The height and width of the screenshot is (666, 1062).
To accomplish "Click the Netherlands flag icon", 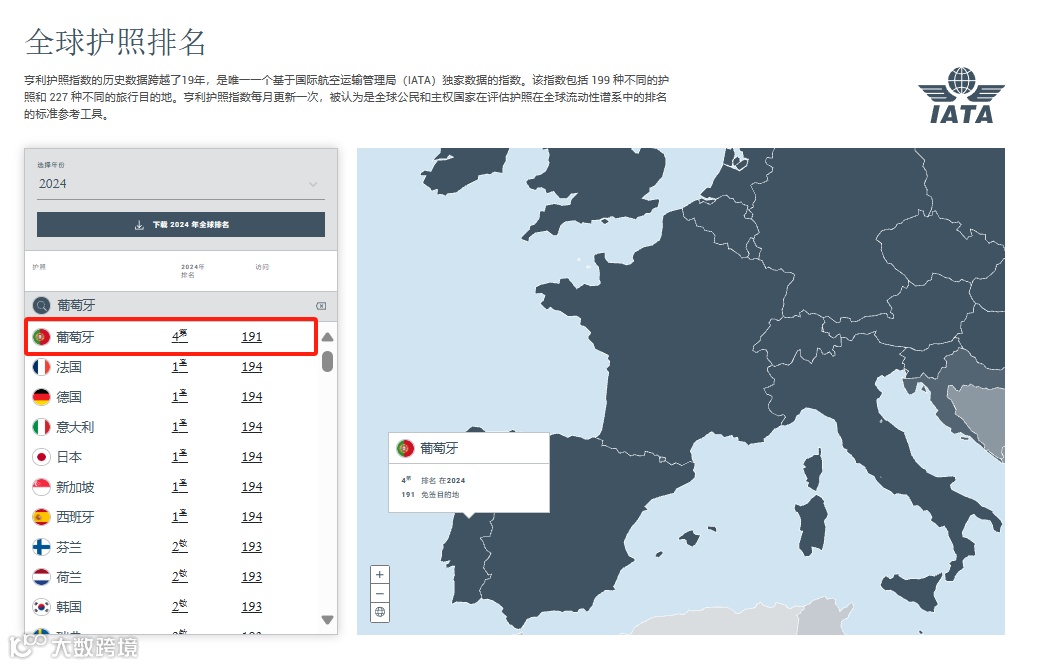I will tap(41, 577).
